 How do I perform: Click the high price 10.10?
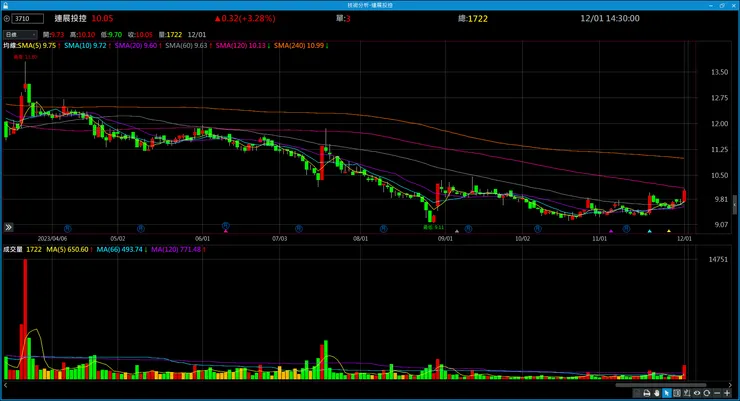pyautogui.click(x=86, y=35)
